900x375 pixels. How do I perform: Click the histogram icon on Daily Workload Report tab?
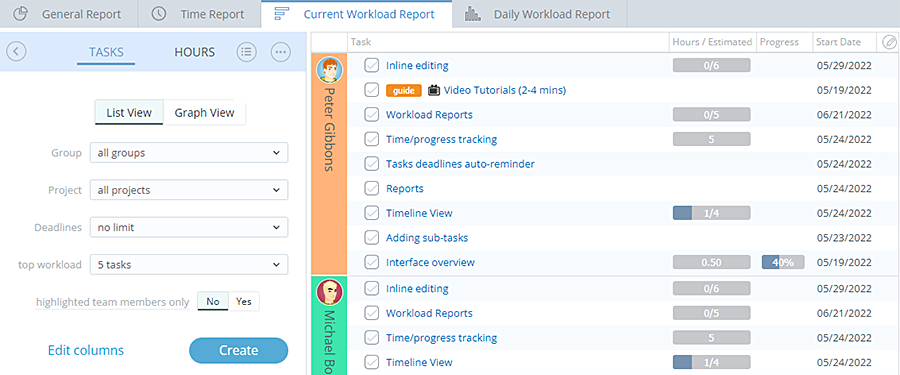click(472, 14)
